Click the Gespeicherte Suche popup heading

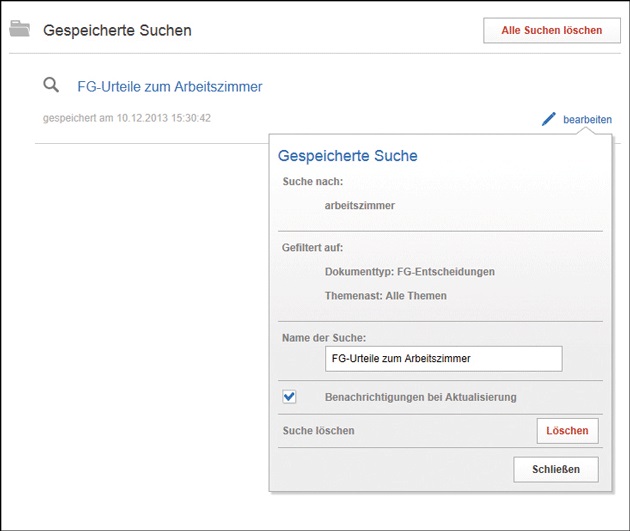point(347,156)
